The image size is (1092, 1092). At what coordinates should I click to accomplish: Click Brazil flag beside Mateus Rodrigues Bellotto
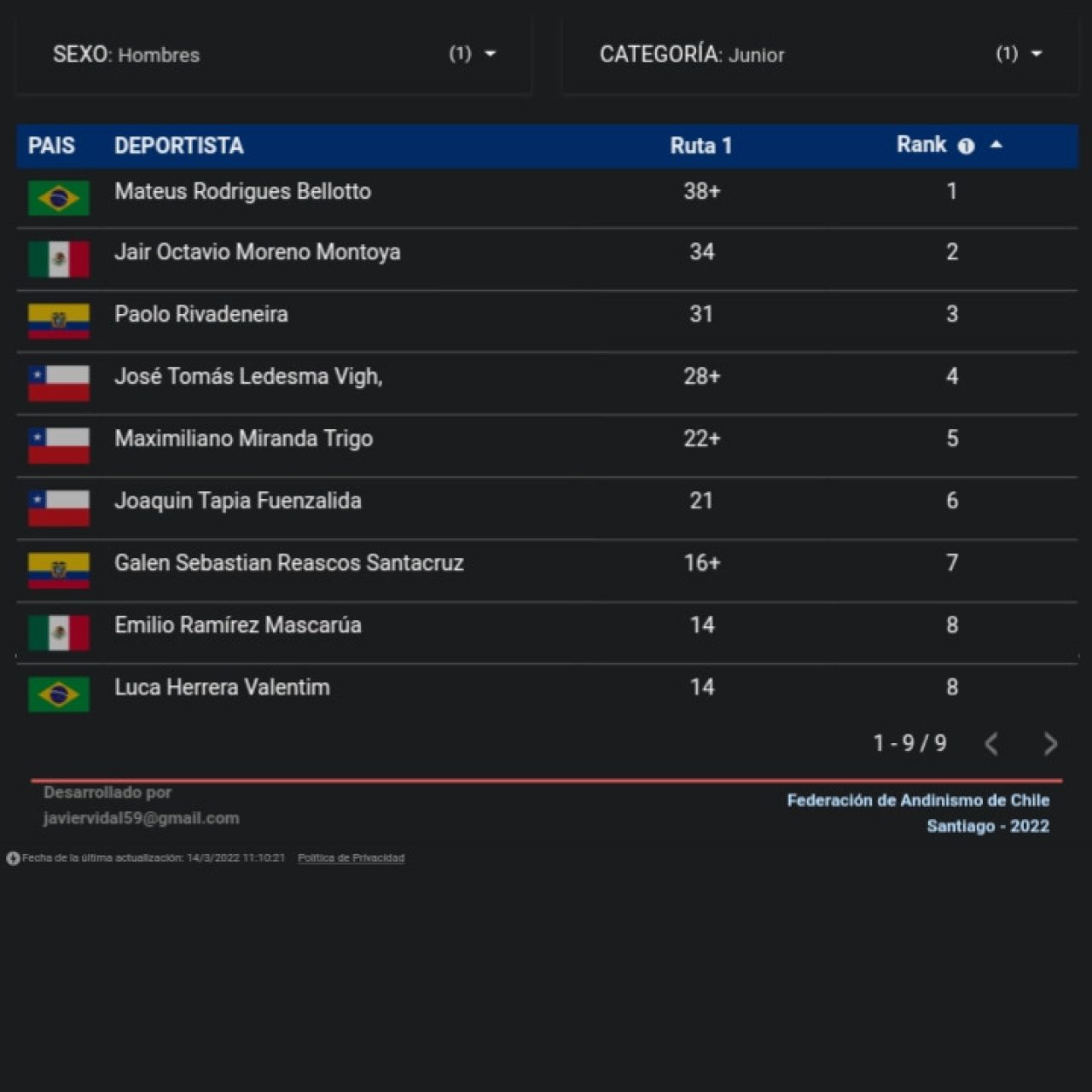tap(58, 198)
